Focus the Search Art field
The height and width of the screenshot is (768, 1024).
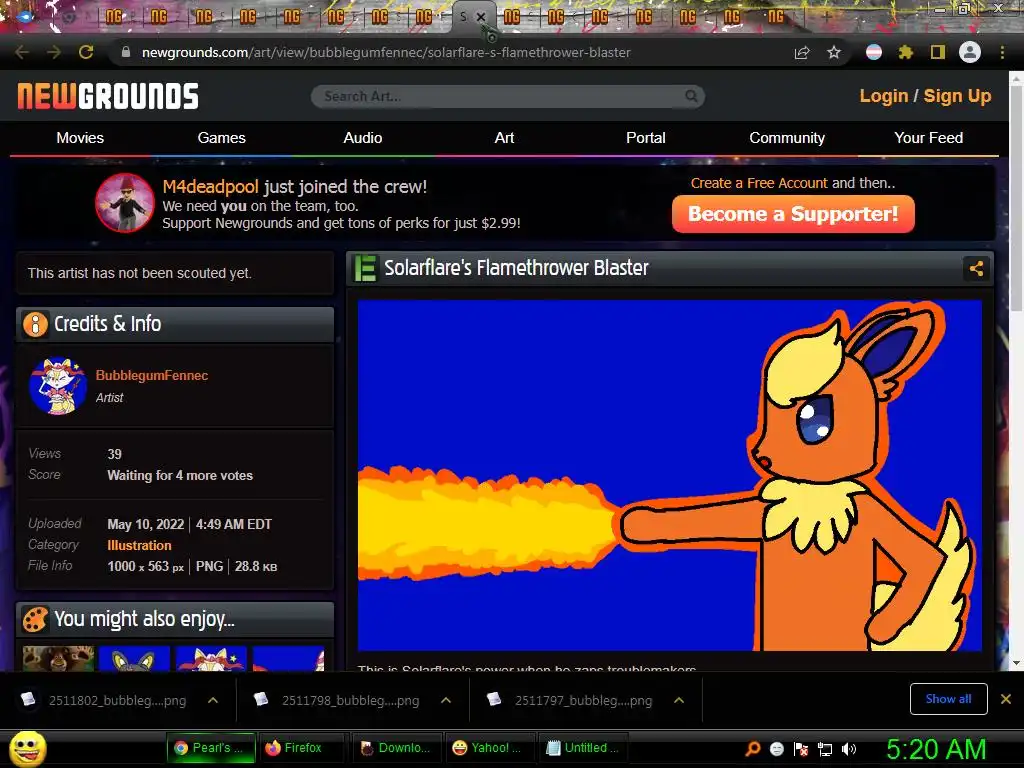(507, 97)
